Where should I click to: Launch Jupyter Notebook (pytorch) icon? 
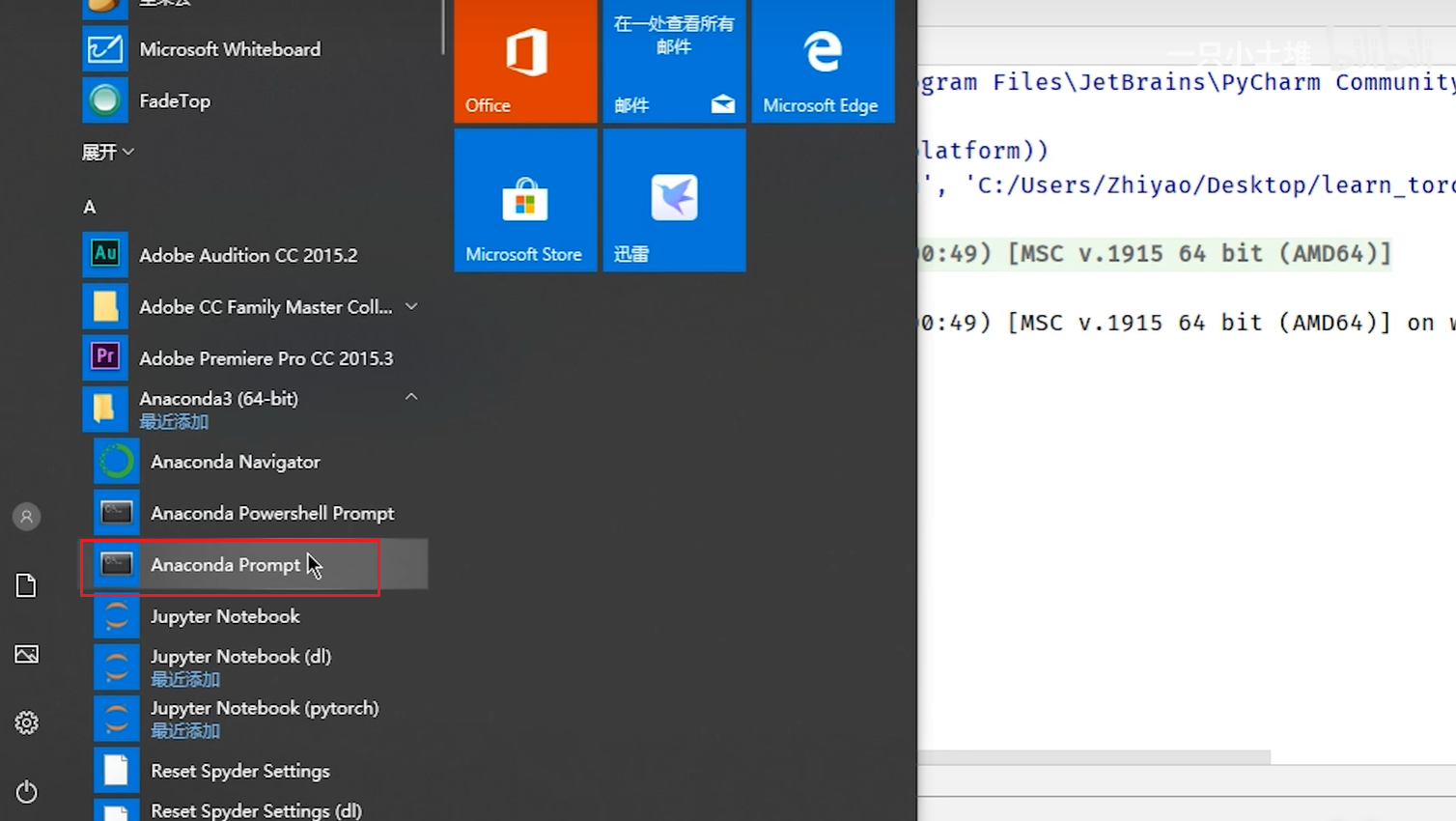pyautogui.click(x=116, y=719)
